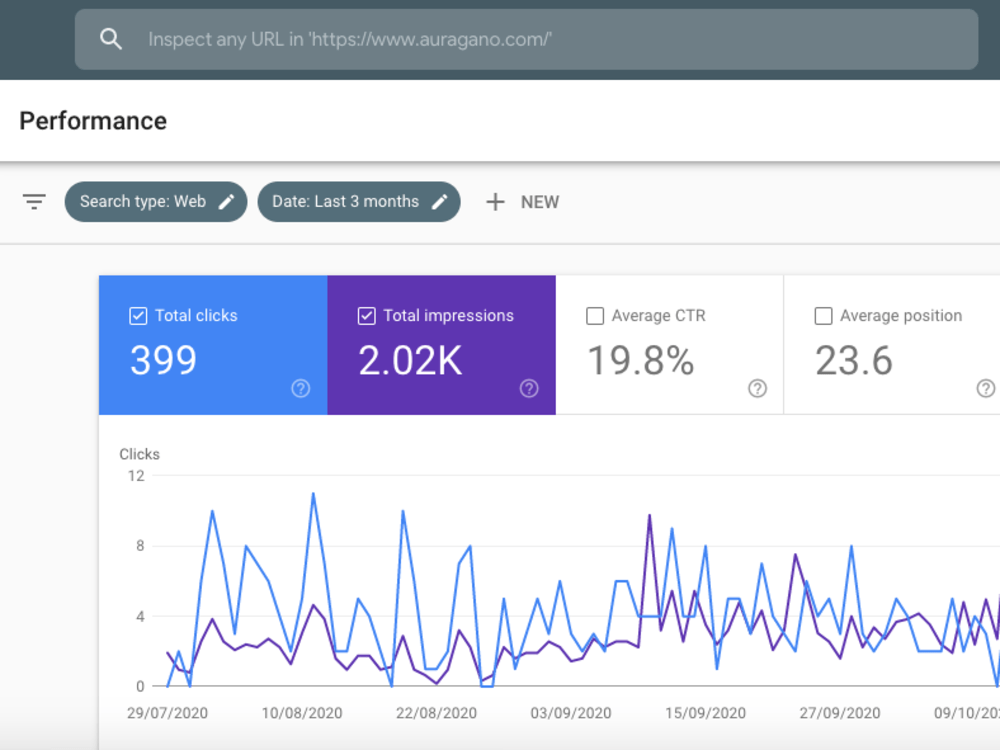Screen dimensions: 1000x750
Task: Uncheck the Total impressions checkbox
Action: click(x=367, y=316)
